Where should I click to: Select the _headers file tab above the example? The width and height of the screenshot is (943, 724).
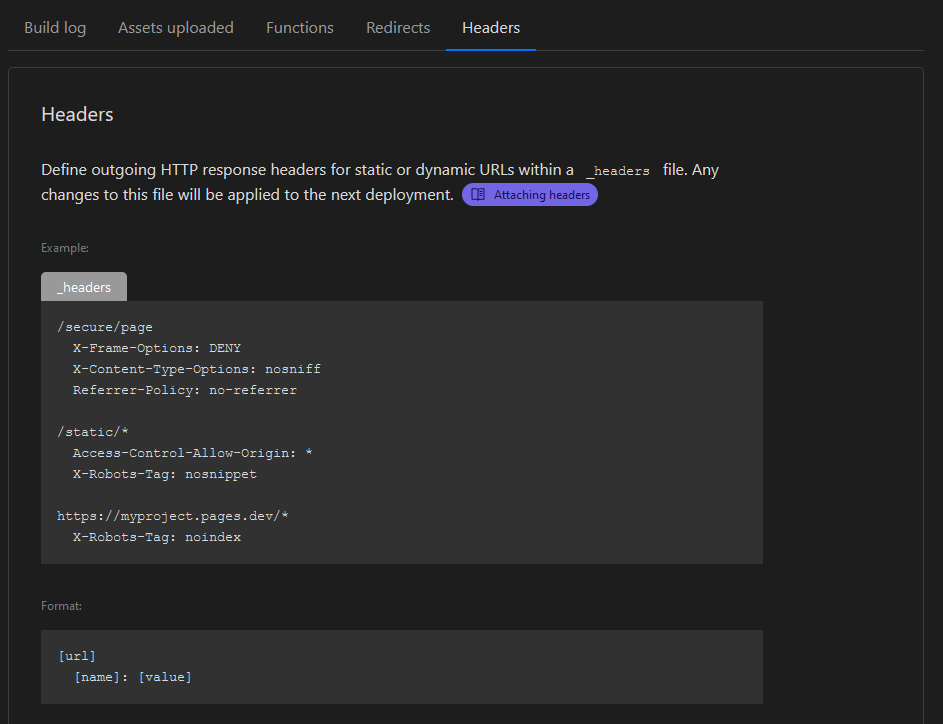click(84, 287)
